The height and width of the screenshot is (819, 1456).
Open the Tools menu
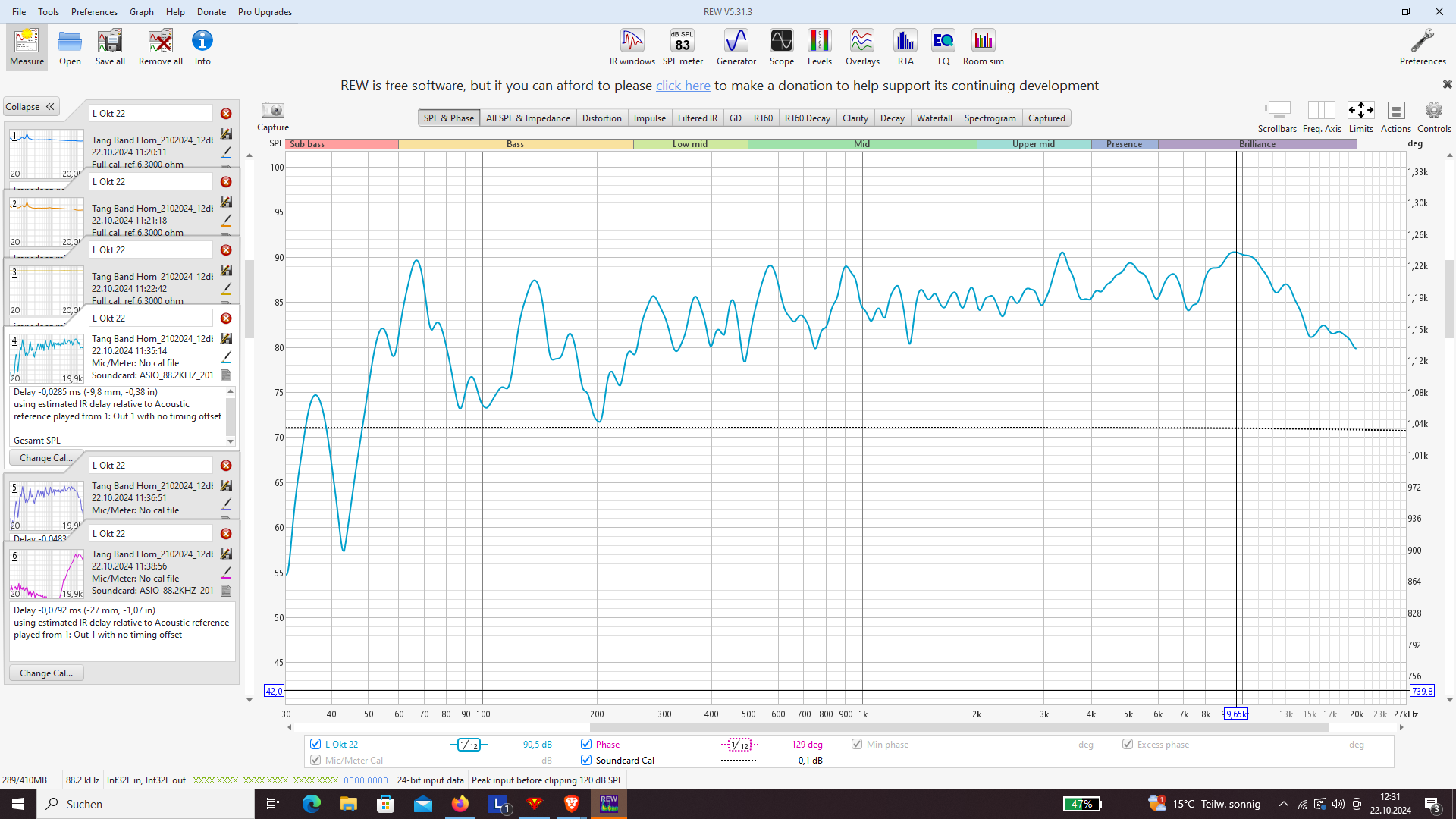click(49, 11)
